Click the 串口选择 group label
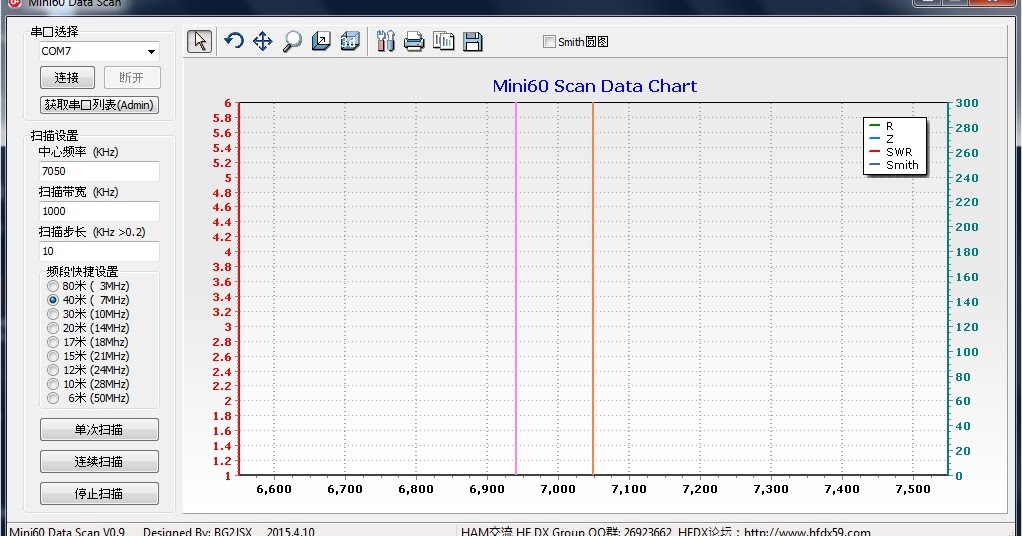The image size is (1022, 536). pos(54,32)
